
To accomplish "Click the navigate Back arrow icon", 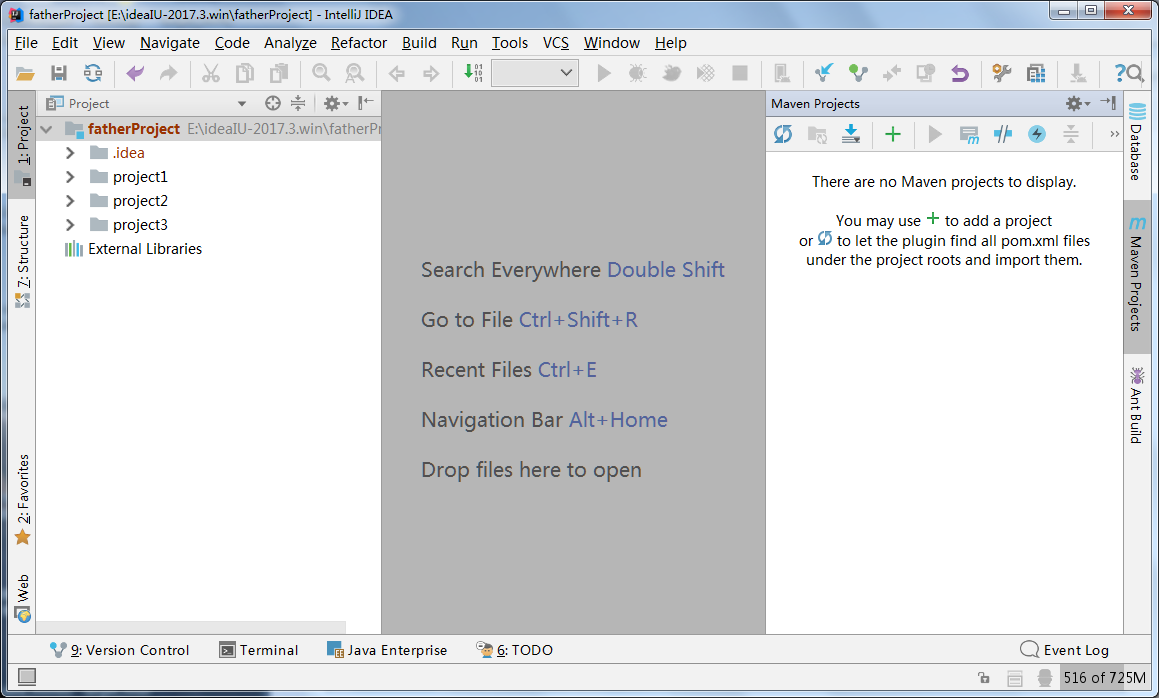I will click(x=397, y=73).
